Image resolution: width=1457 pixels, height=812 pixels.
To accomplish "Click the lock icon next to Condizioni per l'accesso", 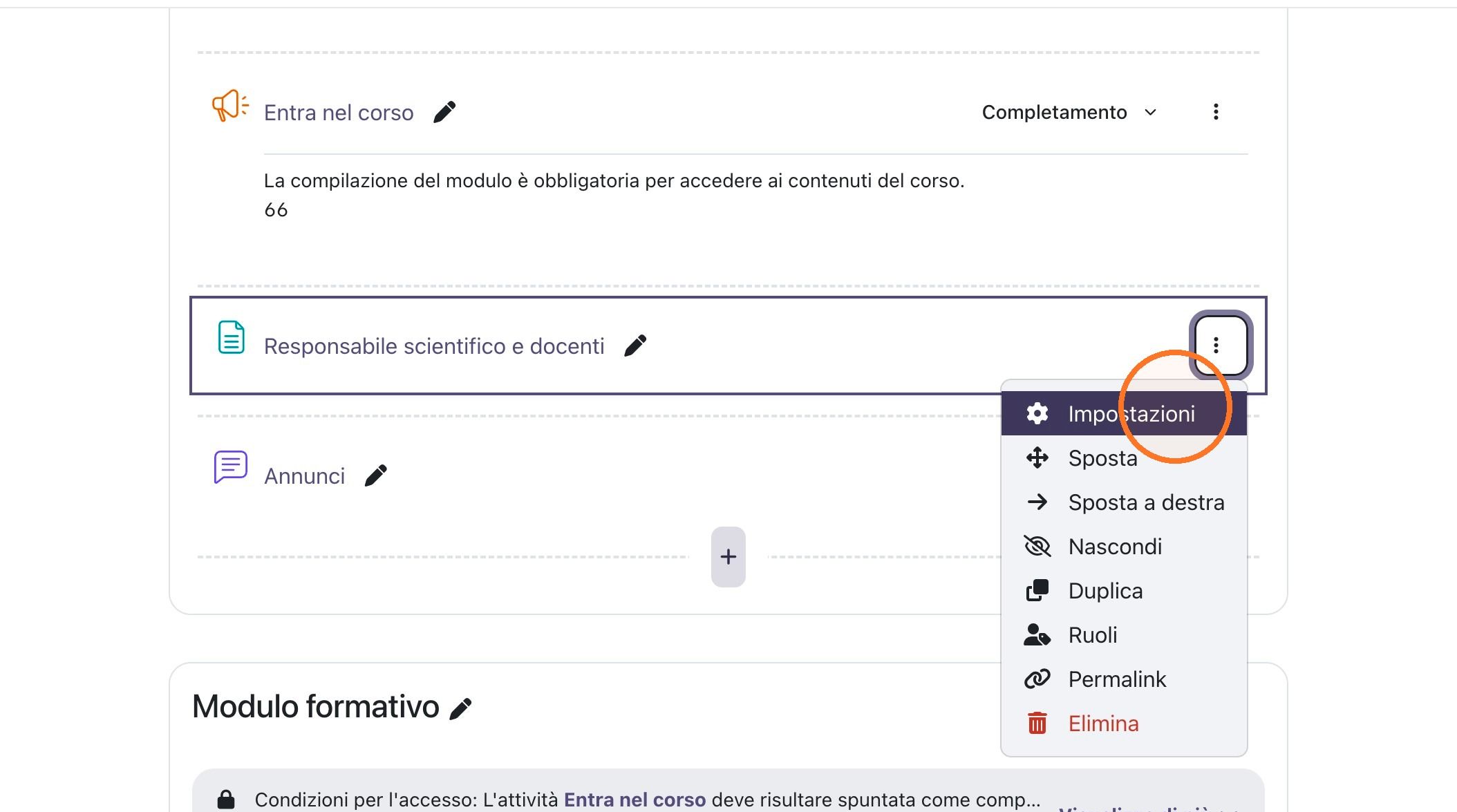I will coord(226,800).
